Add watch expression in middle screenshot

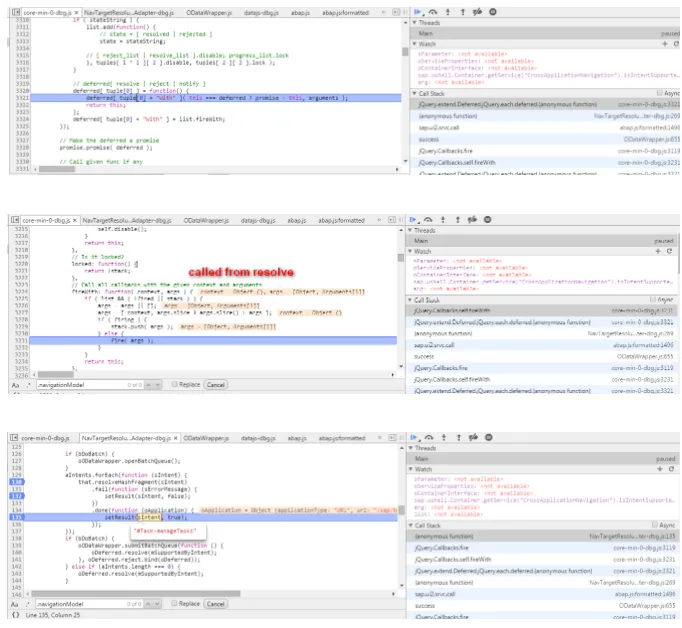[x=658, y=251]
